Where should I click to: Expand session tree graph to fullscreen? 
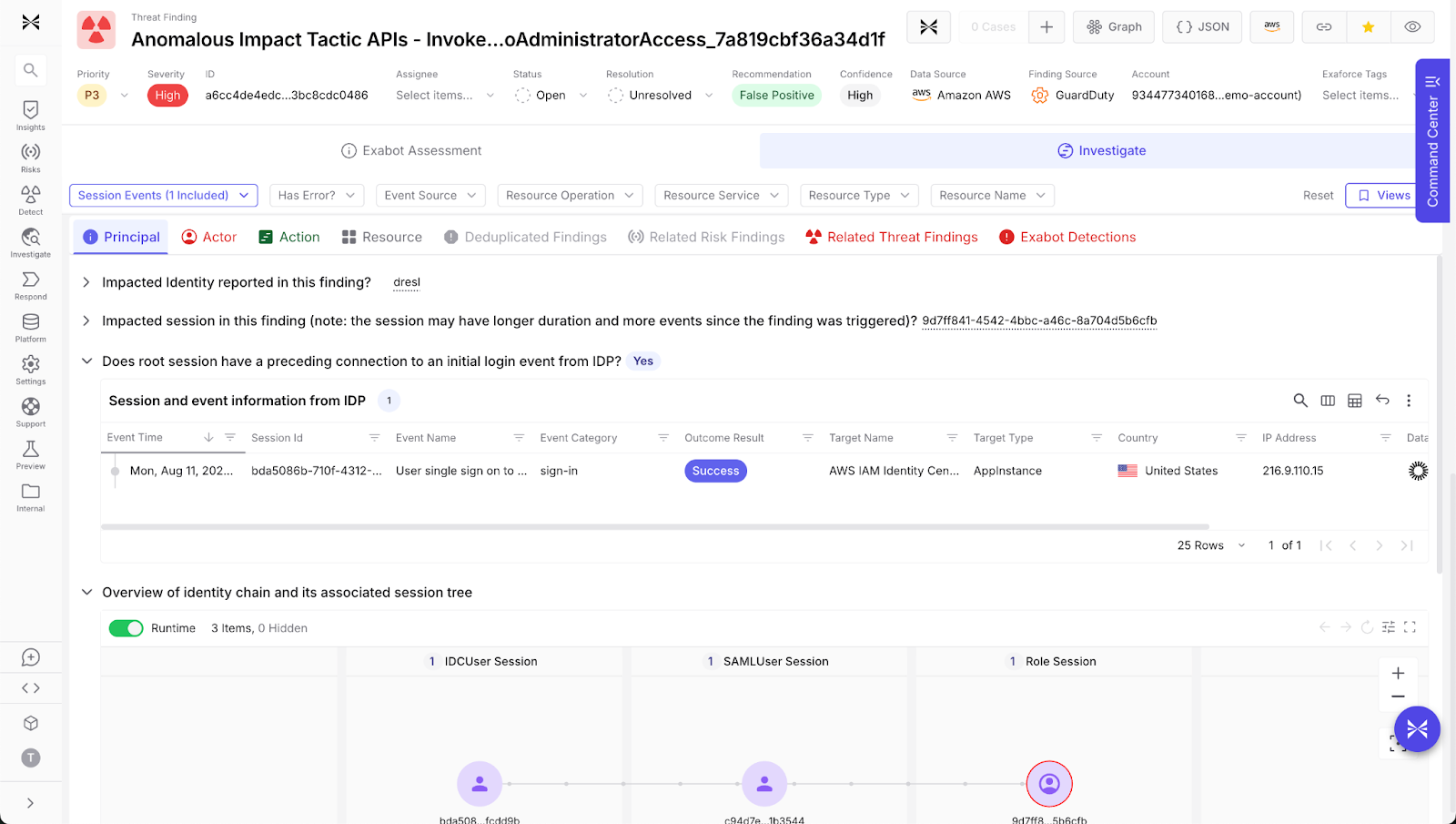(x=1410, y=627)
